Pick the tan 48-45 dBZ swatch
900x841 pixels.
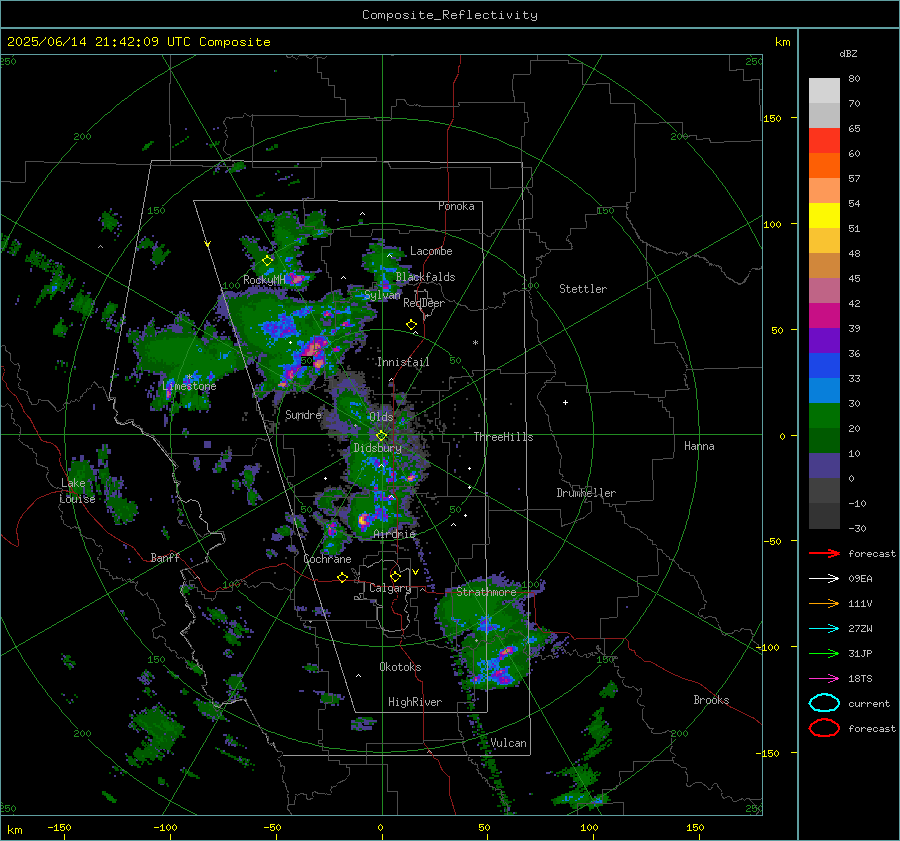[x=824, y=265]
